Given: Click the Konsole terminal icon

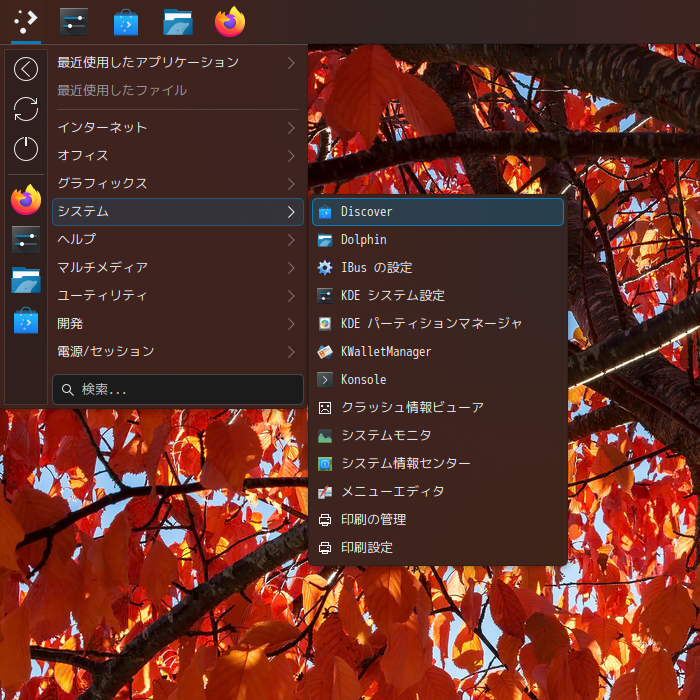Looking at the screenshot, I should [325, 379].
